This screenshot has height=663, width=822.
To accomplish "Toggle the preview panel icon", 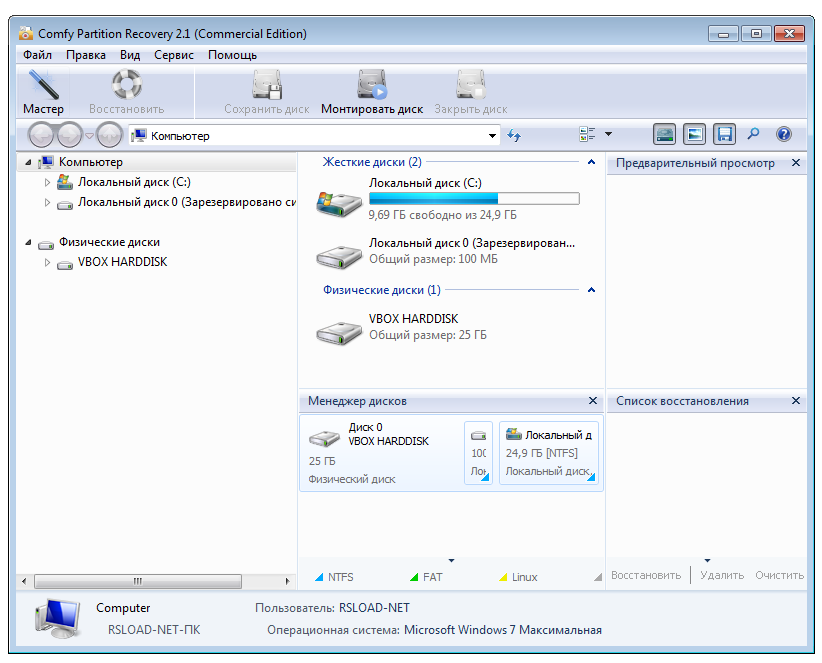I will pyautogui.click(x=694, y=134).
